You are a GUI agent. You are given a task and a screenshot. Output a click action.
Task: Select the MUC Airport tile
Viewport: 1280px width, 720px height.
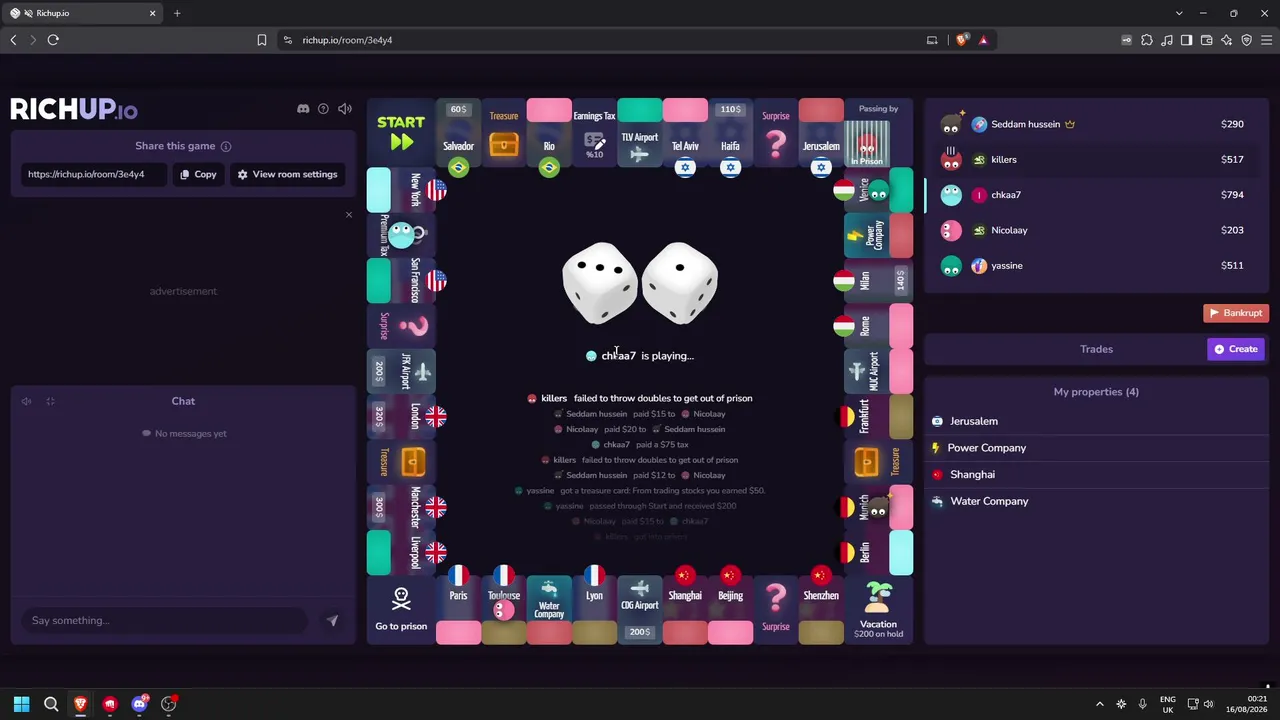click(x=879, y=371)
